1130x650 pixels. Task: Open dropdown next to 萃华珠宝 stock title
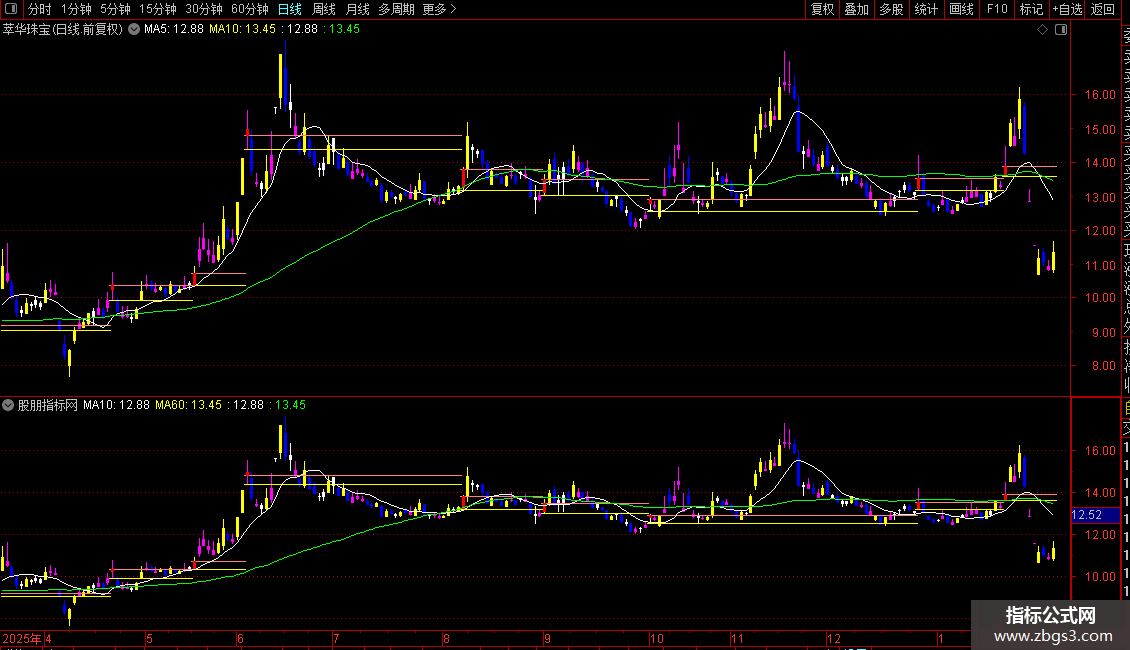134,30
